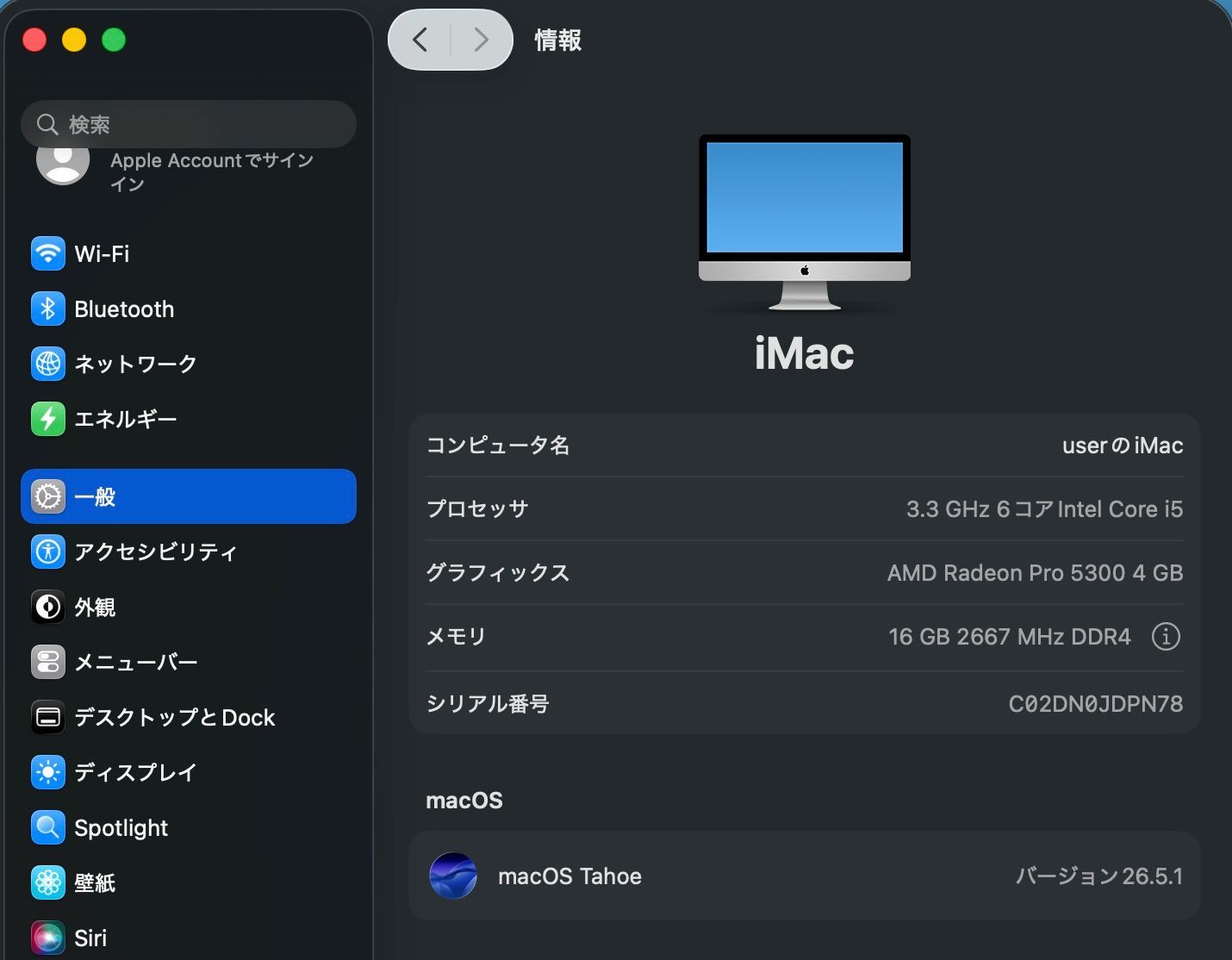Screen dimensions: 1232x960
Task: Sign in via Apple Accountでサインイン
Action: [212, 171]
